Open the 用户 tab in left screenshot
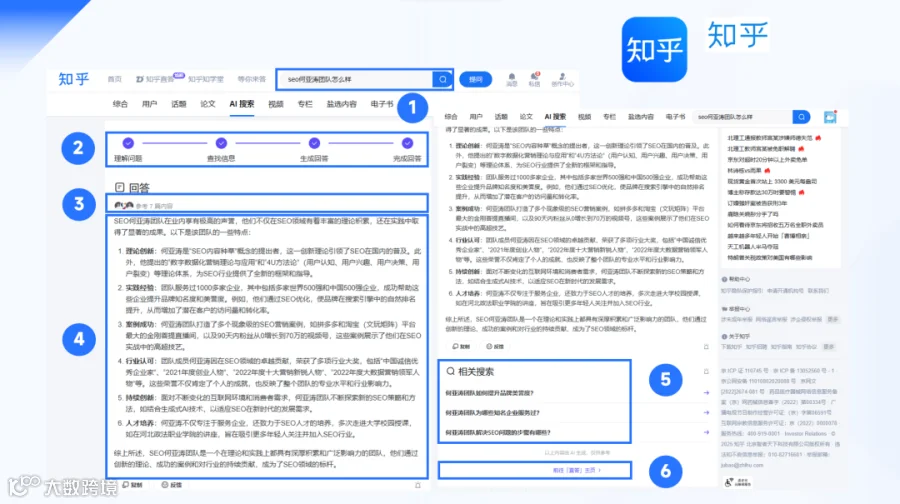900x504 pixels. point(149,104)
